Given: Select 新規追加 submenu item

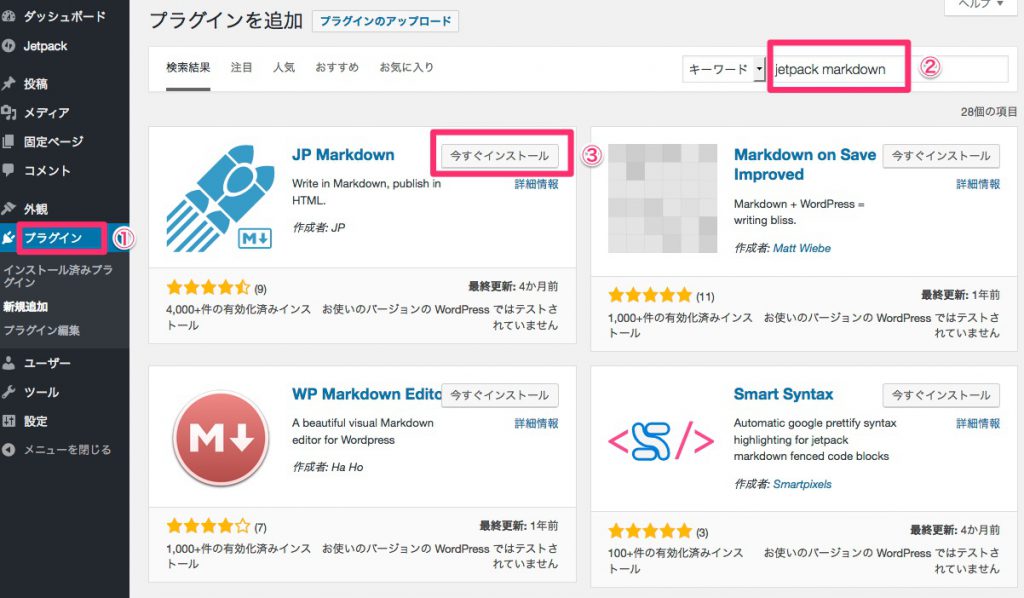Looking at the screenshot, I should (x=25, y=306).
